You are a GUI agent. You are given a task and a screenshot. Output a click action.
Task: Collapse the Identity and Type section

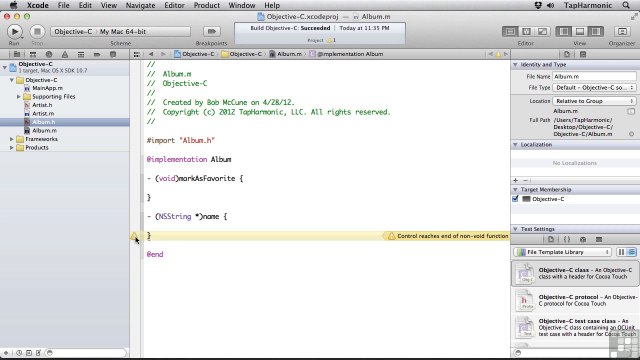click(x=516, y=64)
